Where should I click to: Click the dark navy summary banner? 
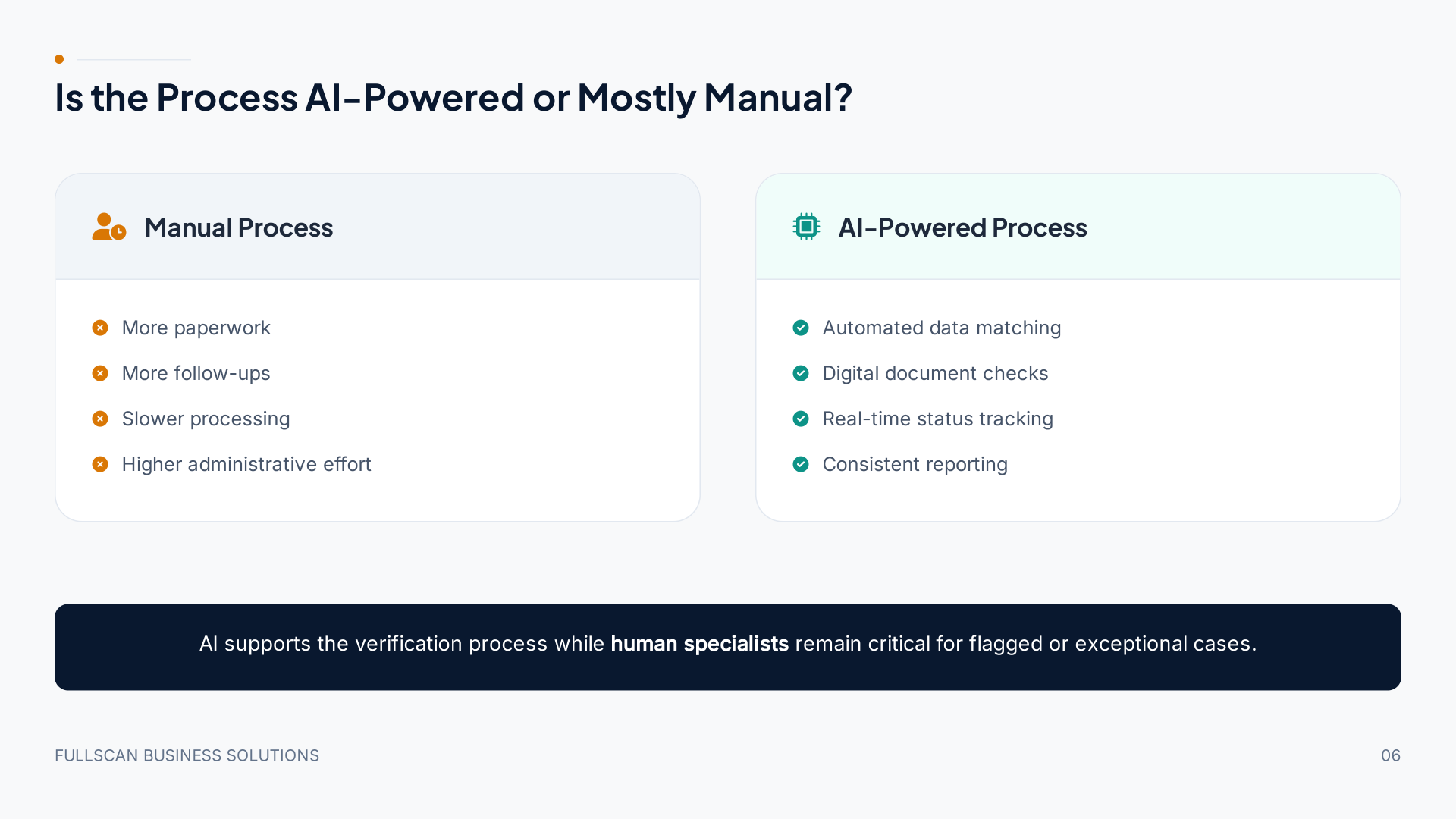pyautogui.click(x=728, y=647)
